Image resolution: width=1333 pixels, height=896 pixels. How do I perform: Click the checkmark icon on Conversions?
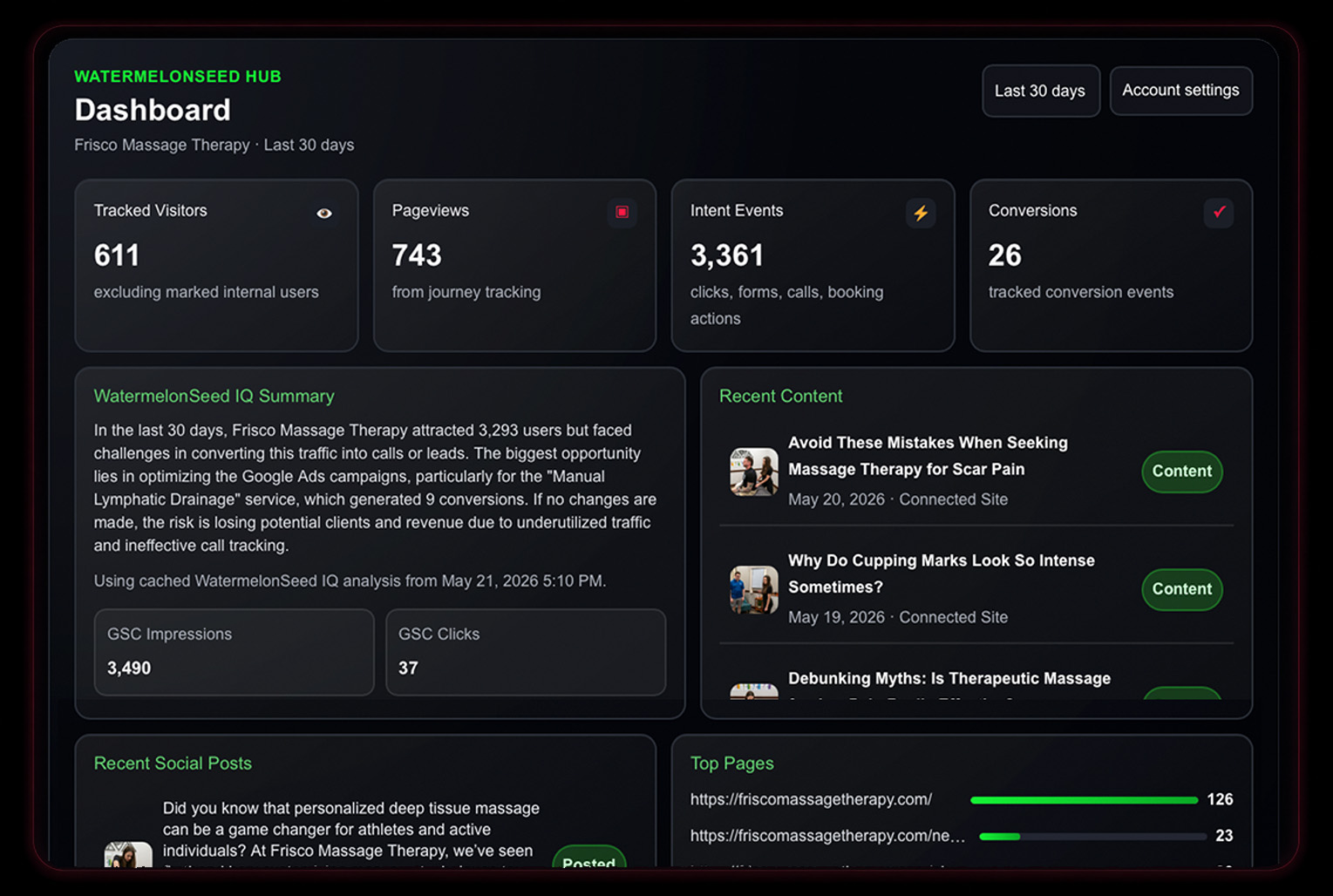(x=1219, y=212)
